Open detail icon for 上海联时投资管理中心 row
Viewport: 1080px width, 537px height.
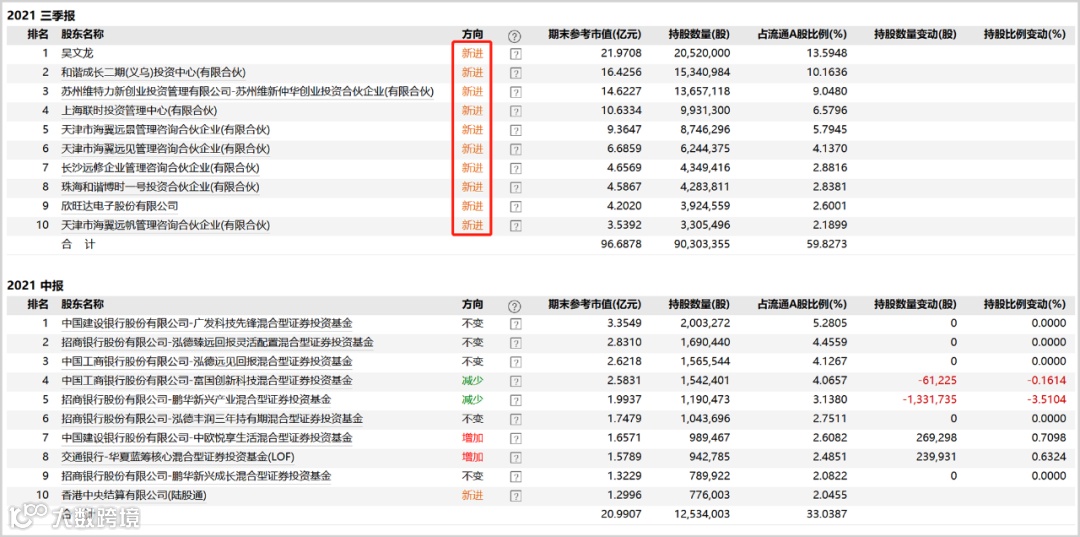[515, 111]
